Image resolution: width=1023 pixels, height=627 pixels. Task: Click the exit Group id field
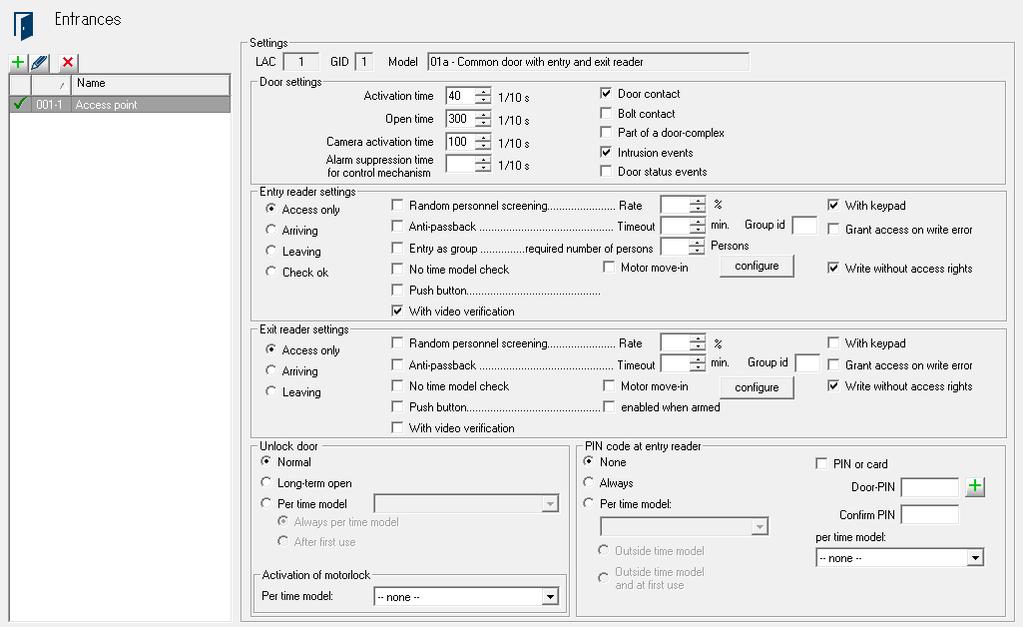(x=807, y=363)
